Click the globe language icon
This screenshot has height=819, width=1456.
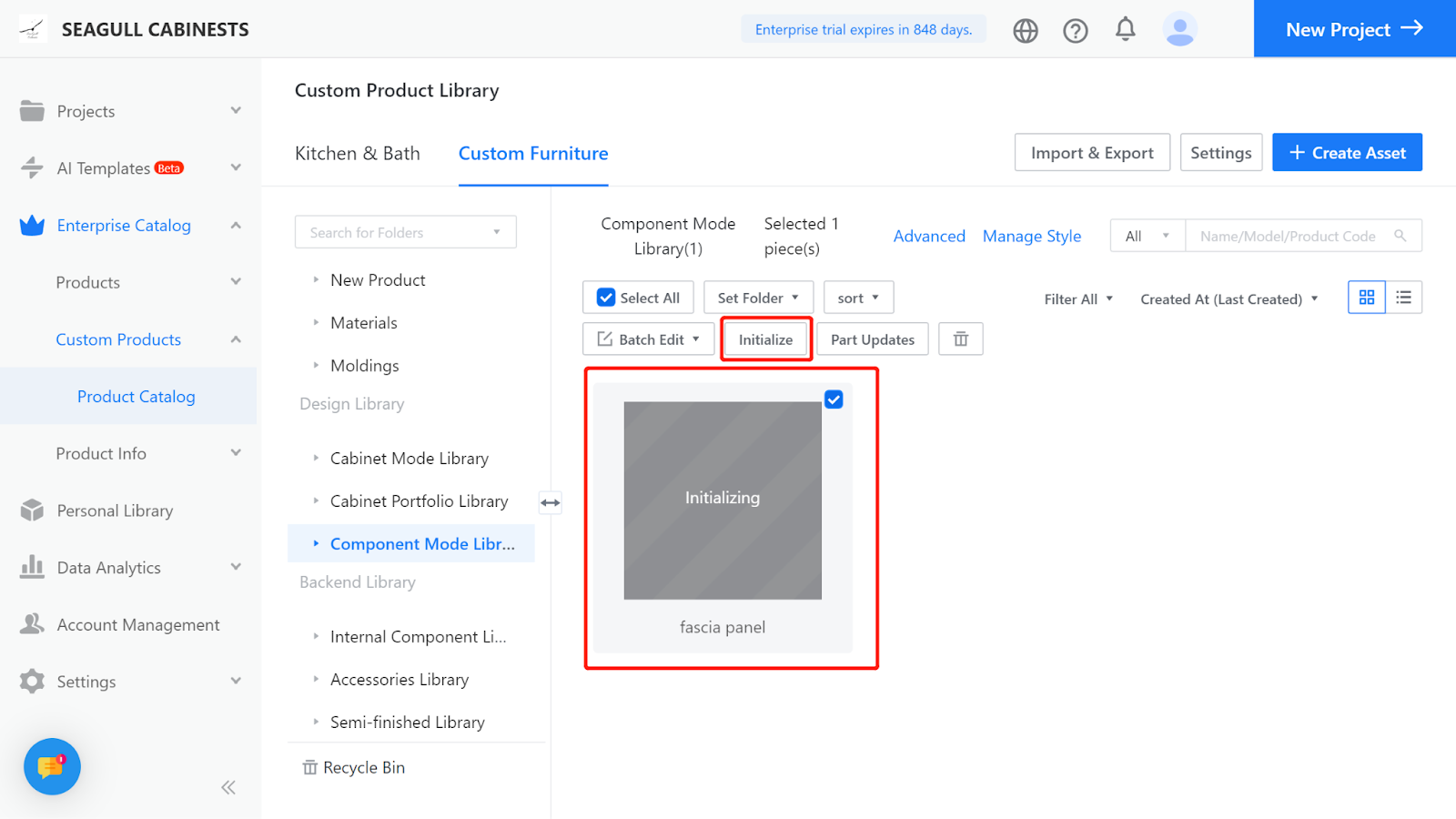click(x=1026, y=30)
